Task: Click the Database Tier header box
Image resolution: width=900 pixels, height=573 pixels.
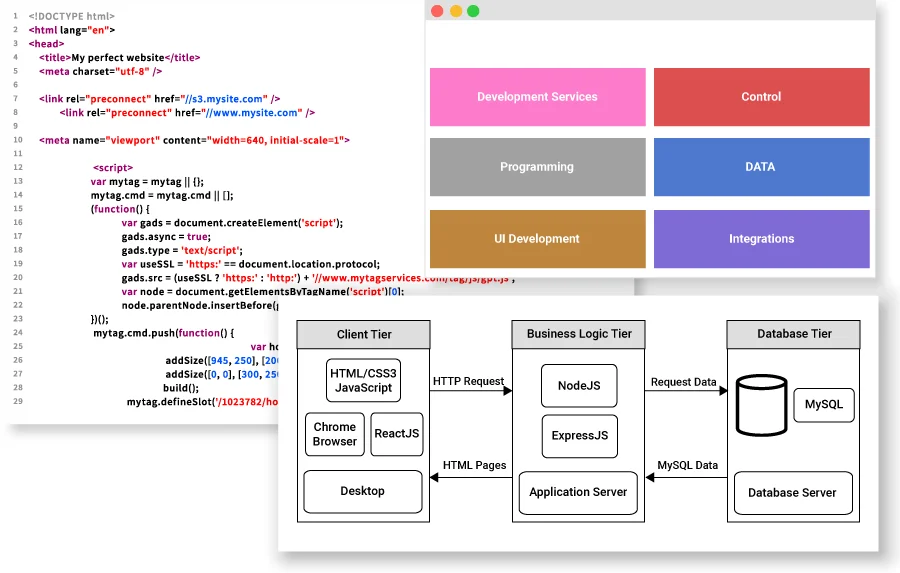Action: click(x=794, y=334)
